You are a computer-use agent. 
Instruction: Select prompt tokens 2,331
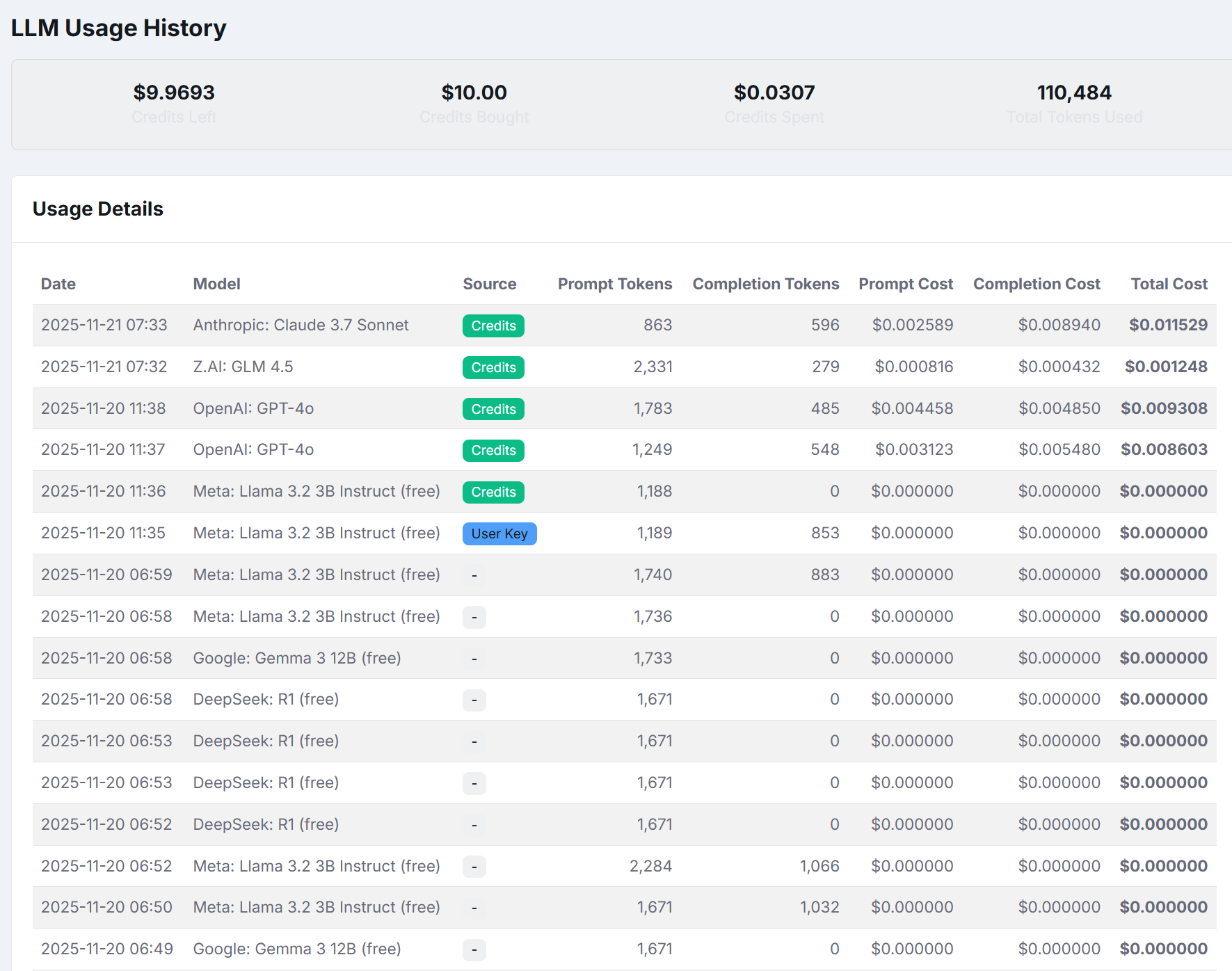coord(653,367)
